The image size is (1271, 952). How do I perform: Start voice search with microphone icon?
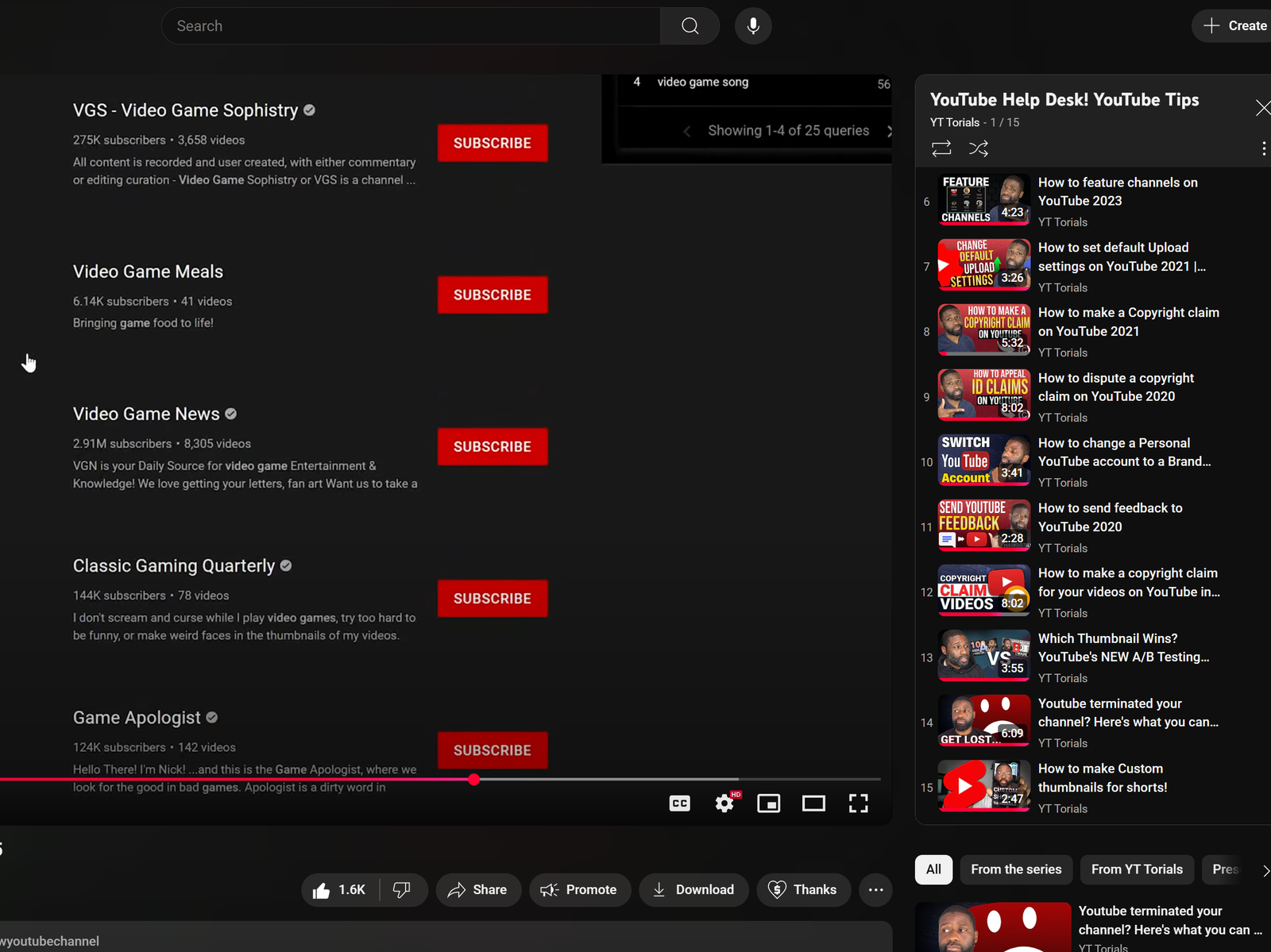(x=752, y=26)
